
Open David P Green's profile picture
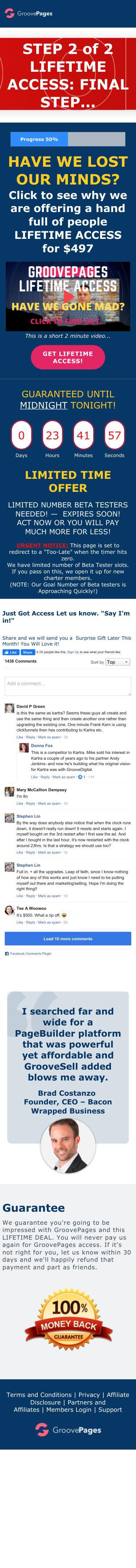(x=9, y=709)
